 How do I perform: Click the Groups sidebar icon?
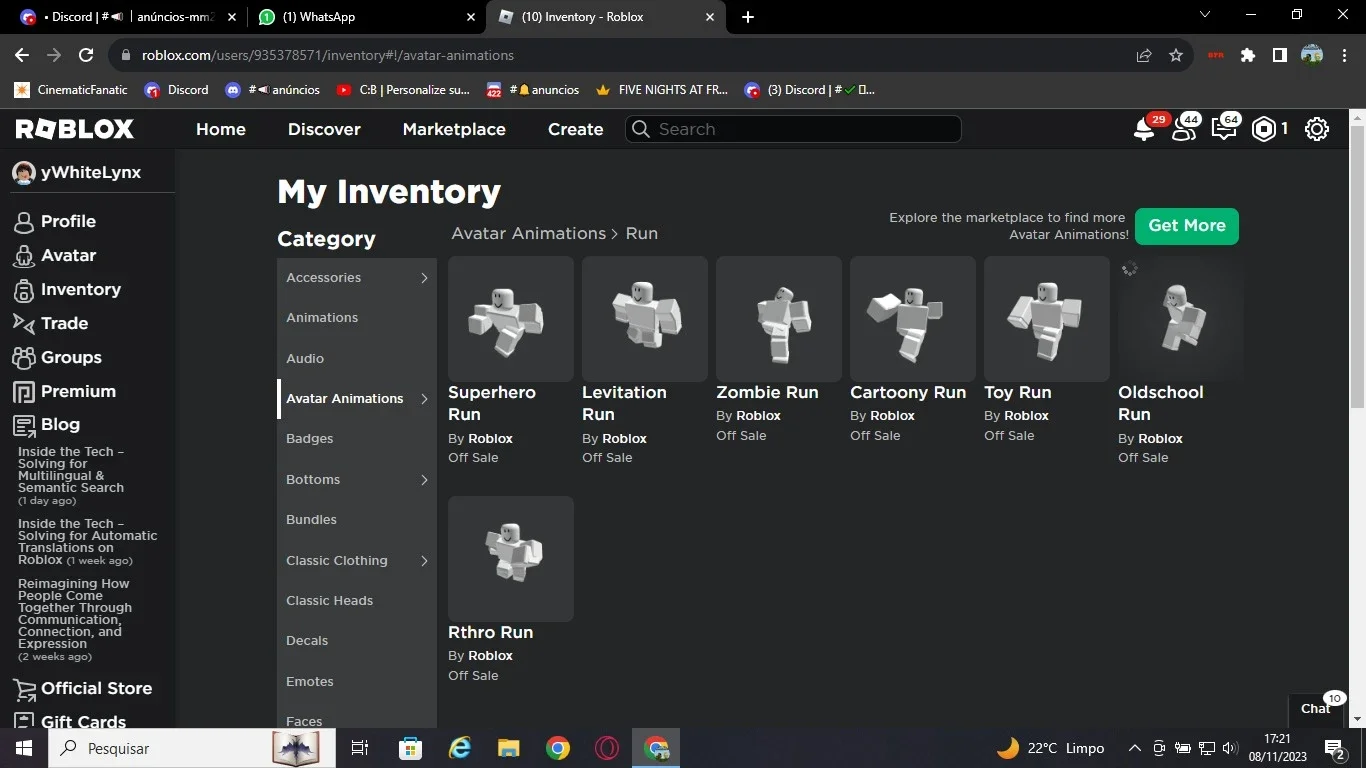(x=24, y=357)
